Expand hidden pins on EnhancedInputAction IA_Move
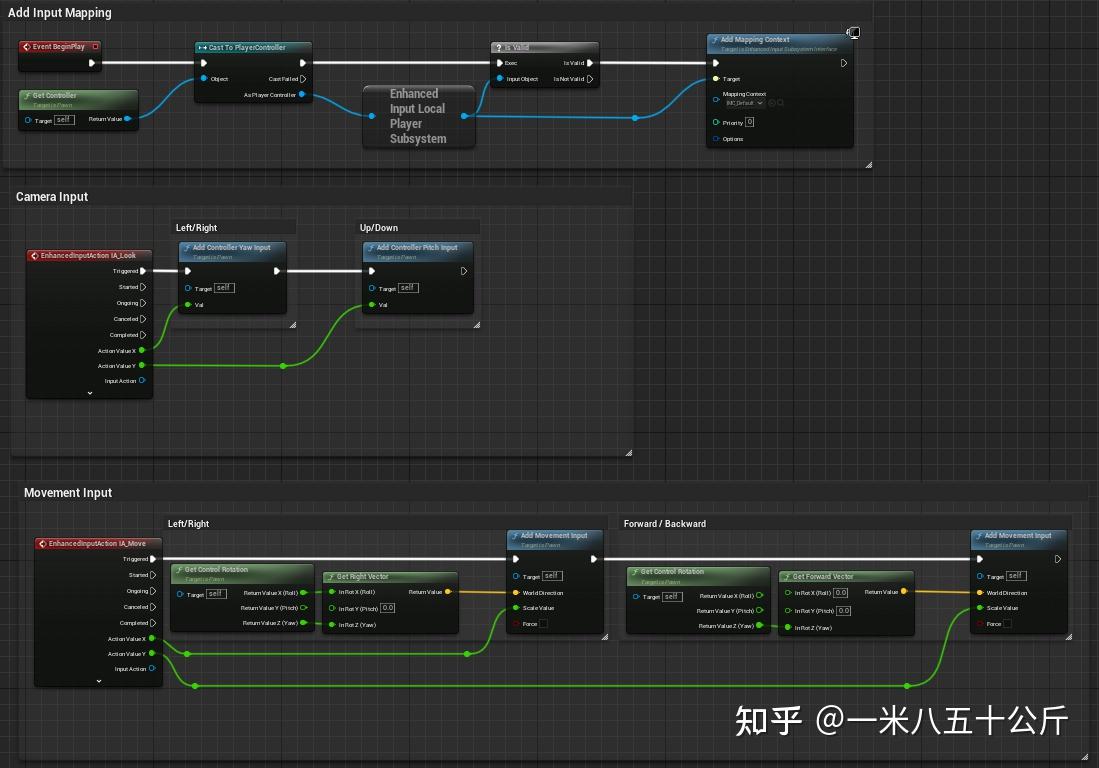 coord(97,682)
